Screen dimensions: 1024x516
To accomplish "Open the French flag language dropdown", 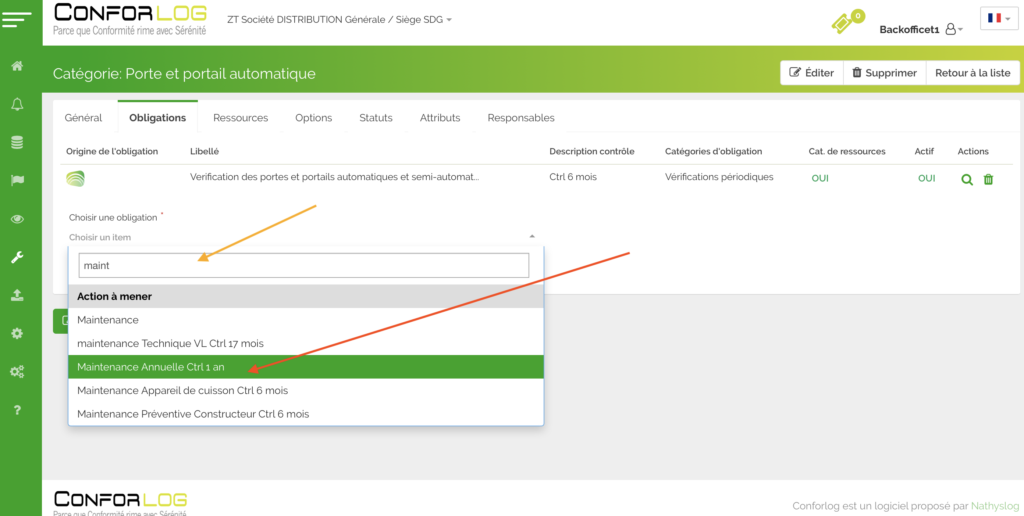I will pyautogui.click(x=998, y=18).
